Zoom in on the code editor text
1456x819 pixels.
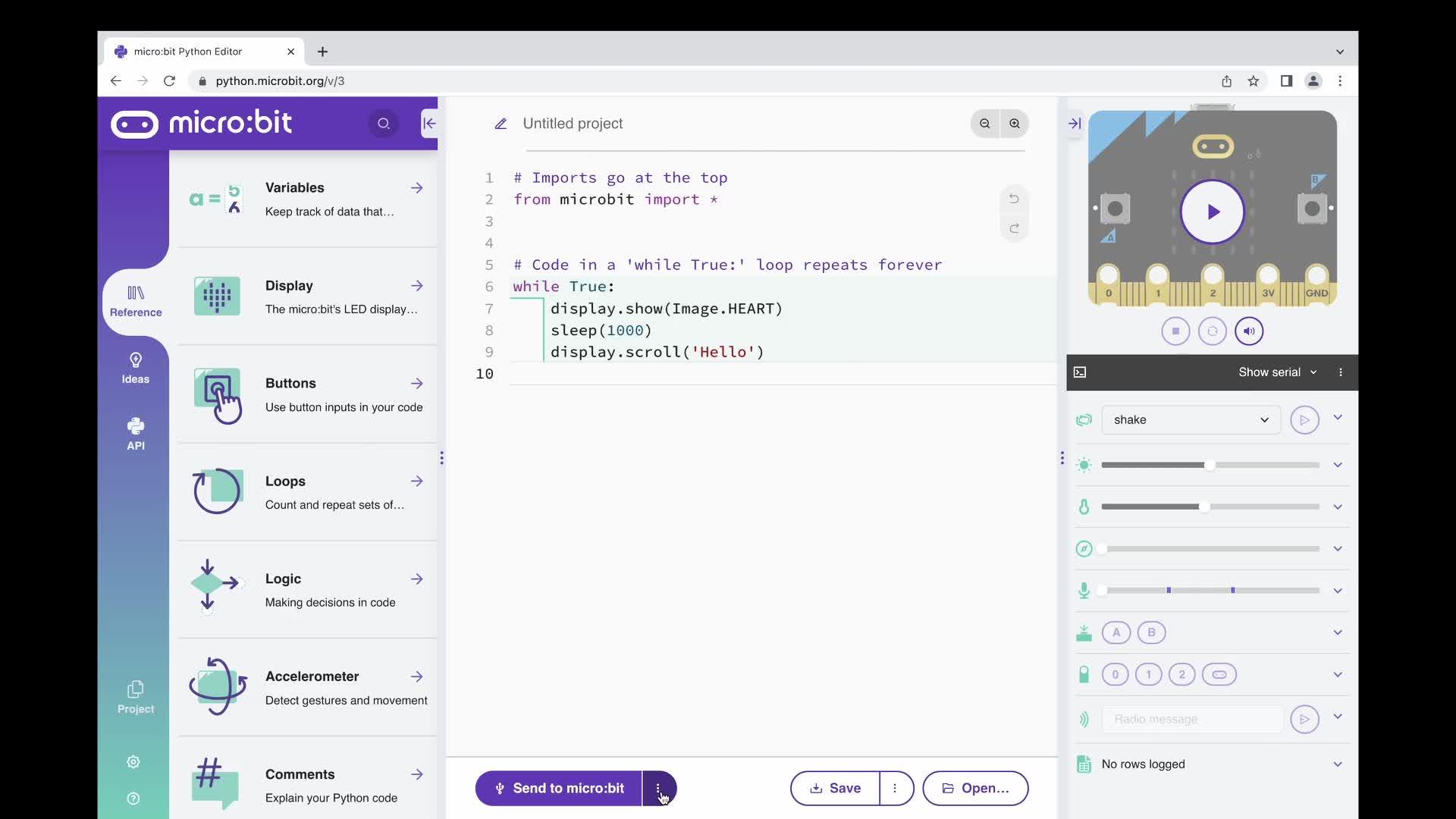click(x=1014, y=123)
